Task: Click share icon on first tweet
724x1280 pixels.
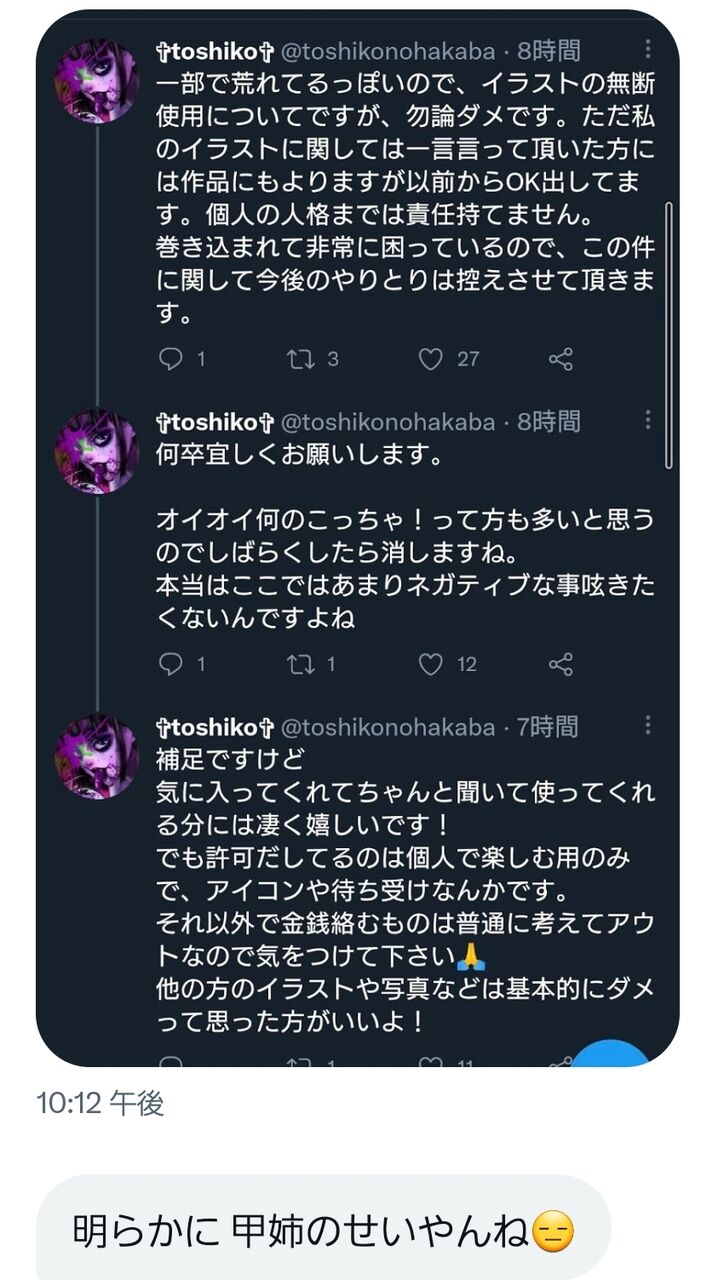Action: pyautogui.click(x=561, y=359)
